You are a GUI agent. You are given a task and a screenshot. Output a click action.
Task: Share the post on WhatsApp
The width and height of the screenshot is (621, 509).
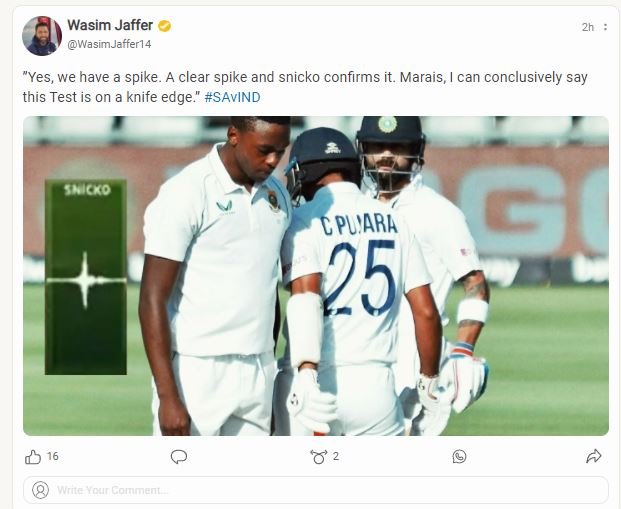pyautogui.click(x=459, y=456)
